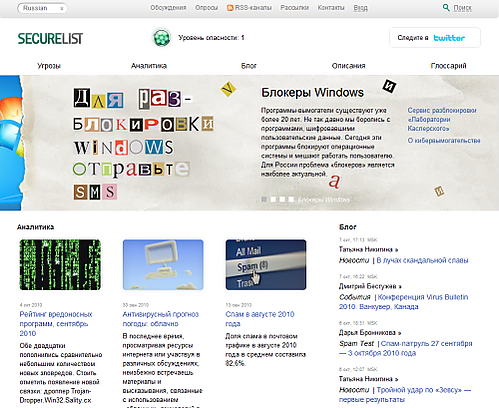Screen dimensions: 499x408
Task: Open 'Спам в августе 2010 года' article
Action: (x=260, y=319)
